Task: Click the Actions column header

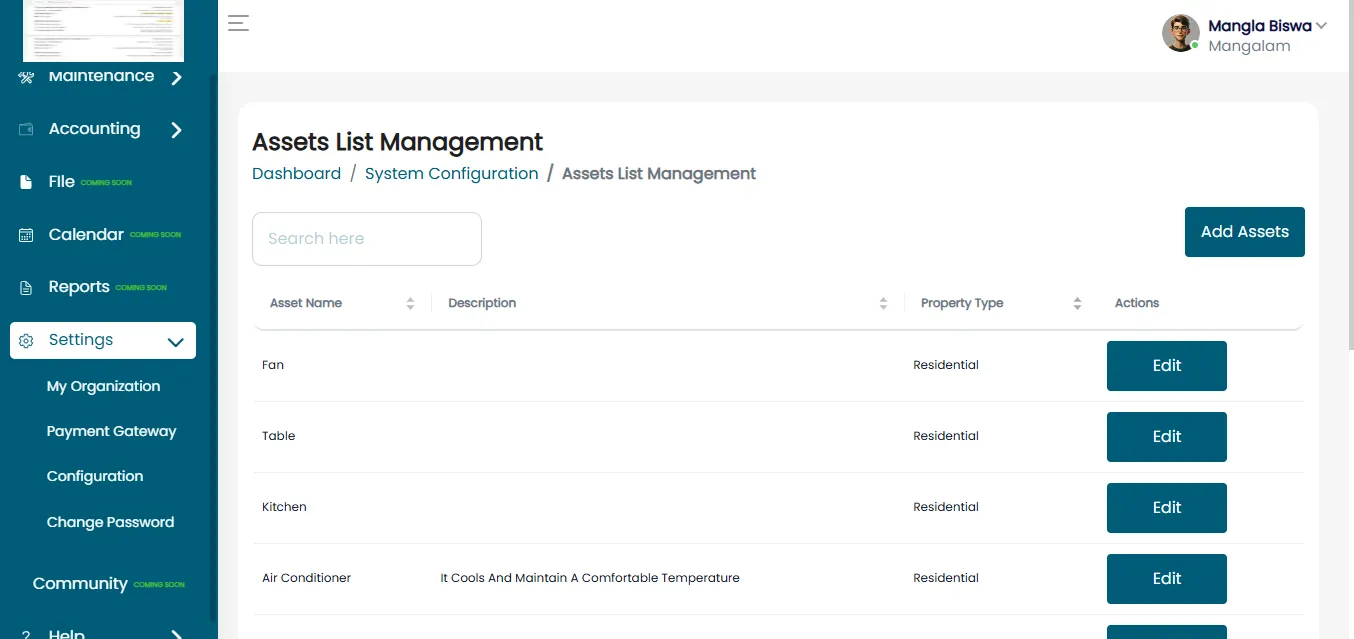Action: 1137,303
